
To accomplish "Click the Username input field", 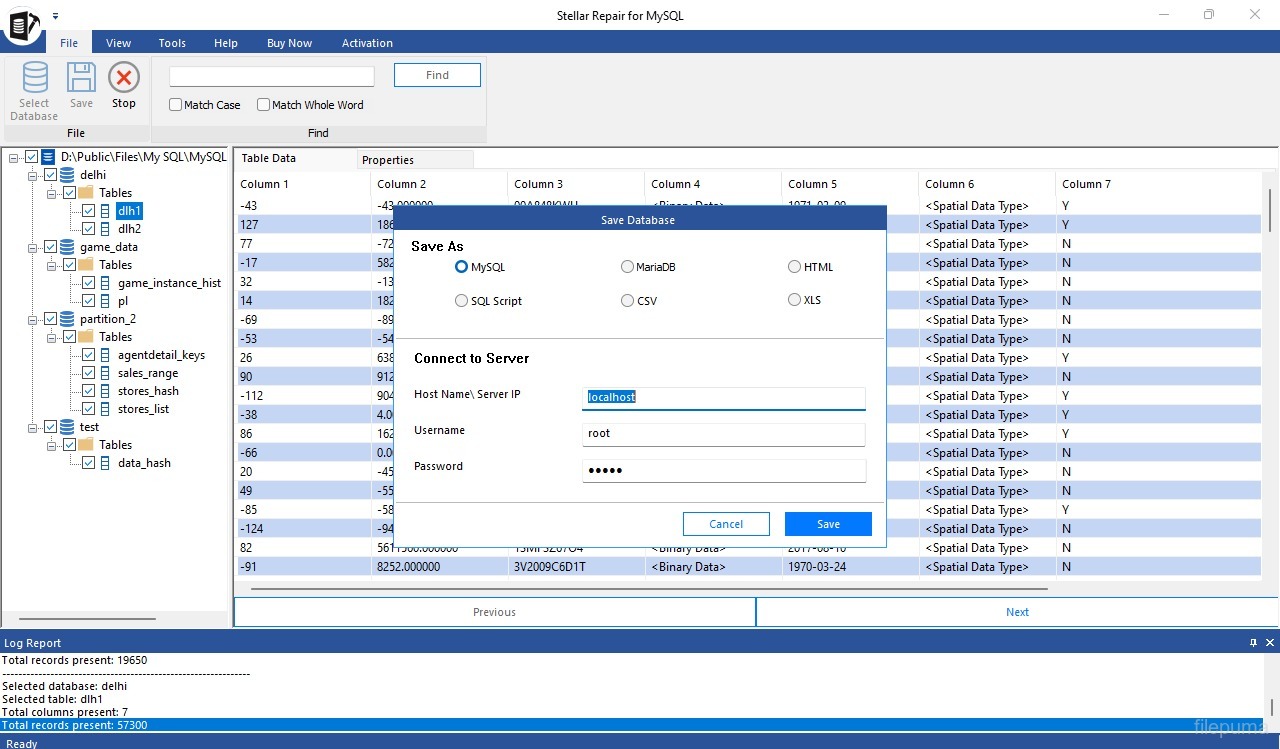I will tap(723, 434).
